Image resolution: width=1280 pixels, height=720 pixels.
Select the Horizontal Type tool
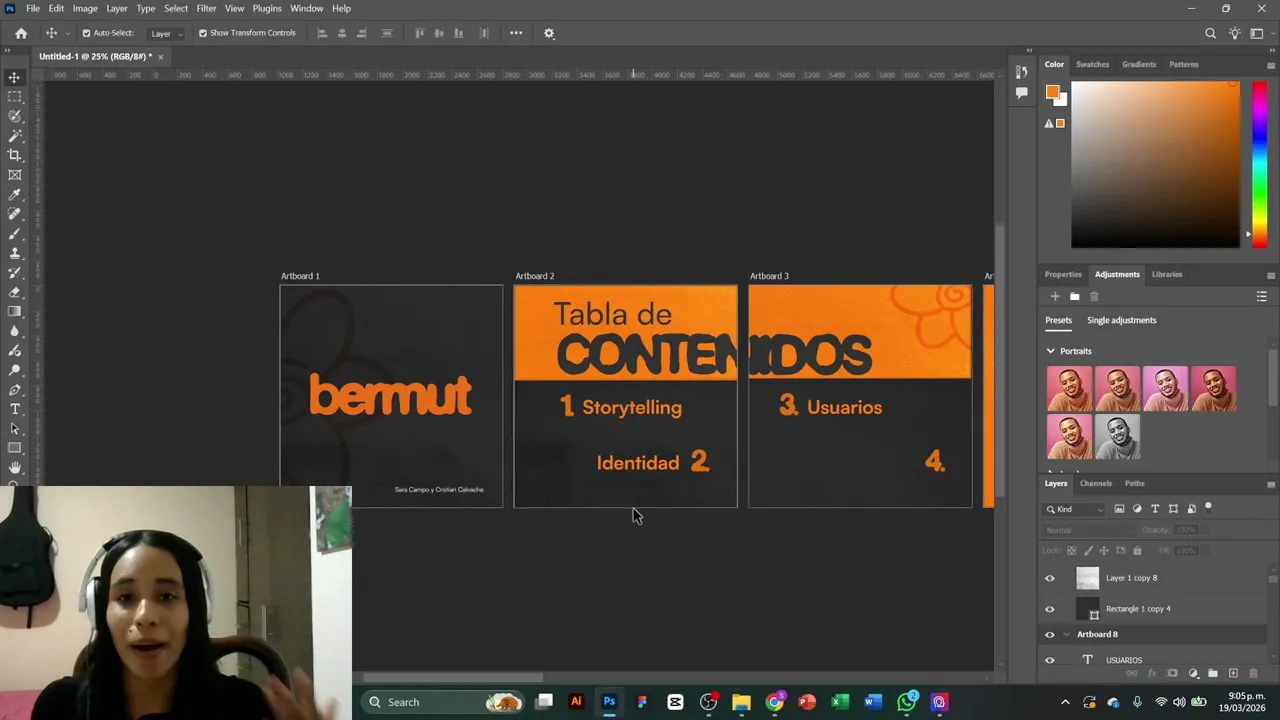[x=14, y=409]
